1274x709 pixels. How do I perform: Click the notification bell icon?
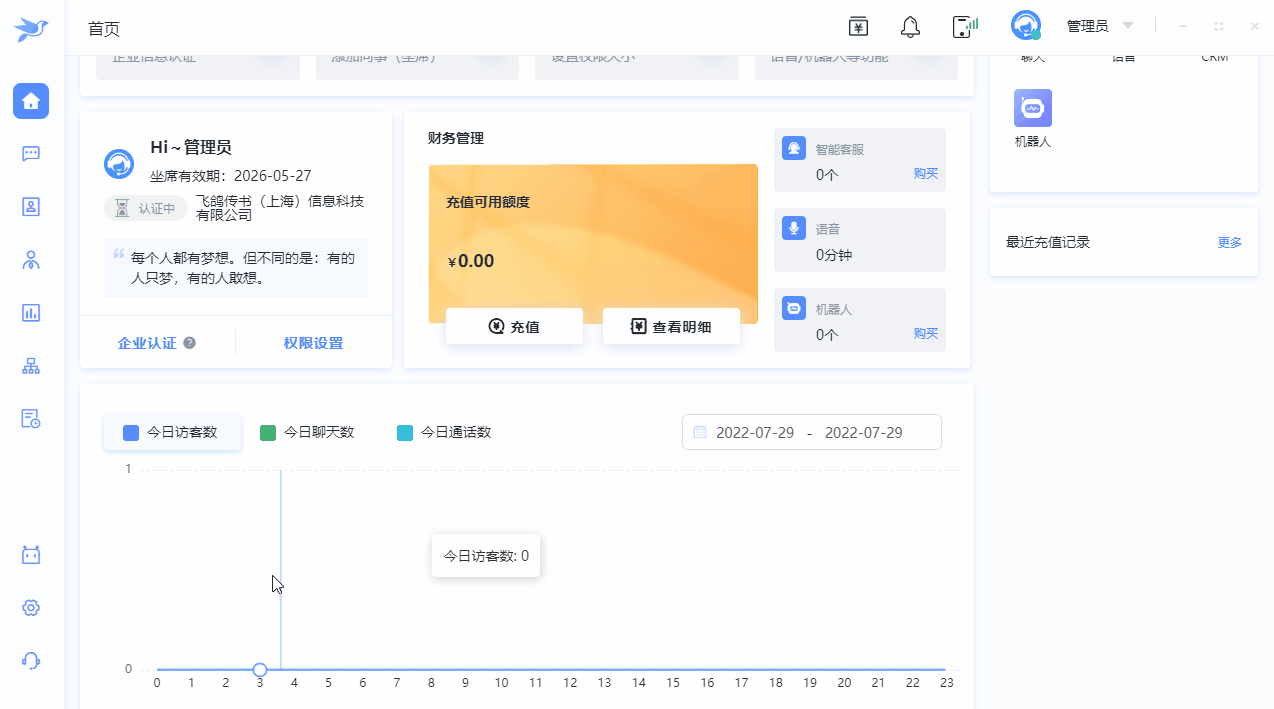(910, 27)
